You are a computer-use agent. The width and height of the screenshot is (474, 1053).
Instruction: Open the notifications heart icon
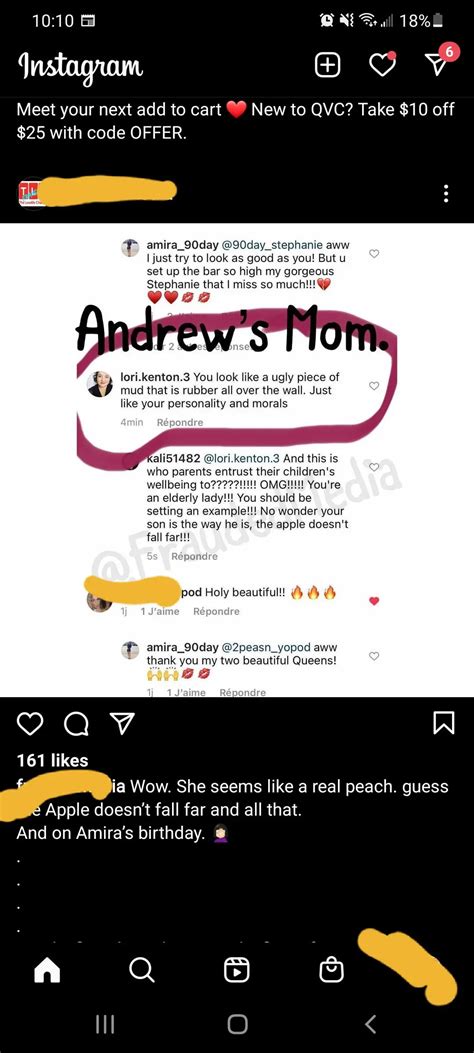click(382, 64)
